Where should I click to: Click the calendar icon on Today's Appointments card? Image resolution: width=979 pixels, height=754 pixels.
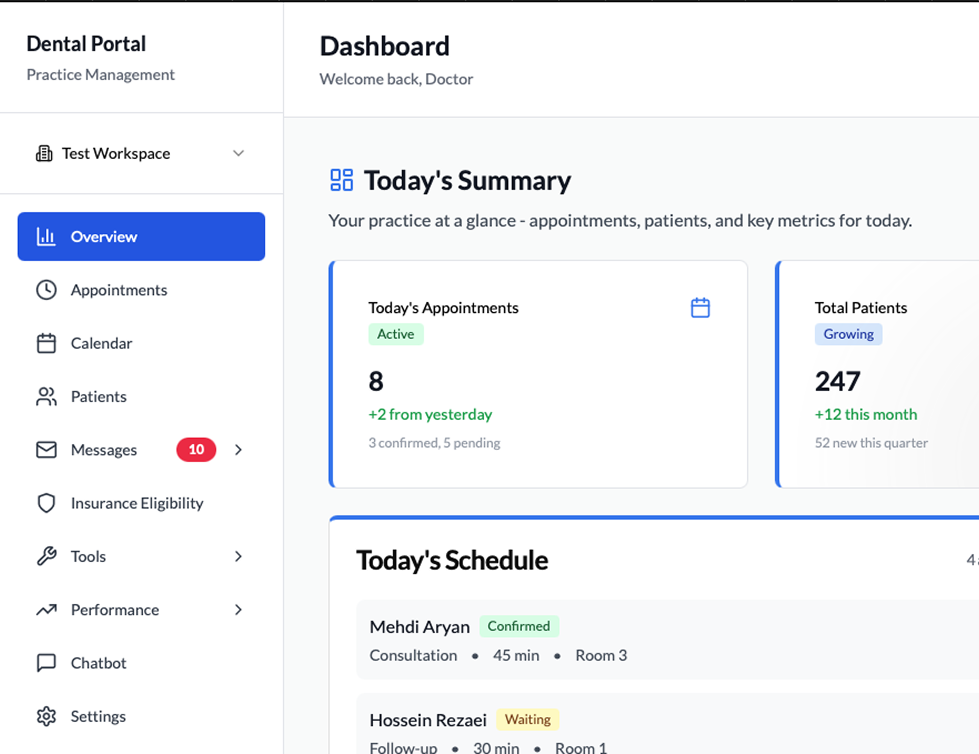(700, 307)
